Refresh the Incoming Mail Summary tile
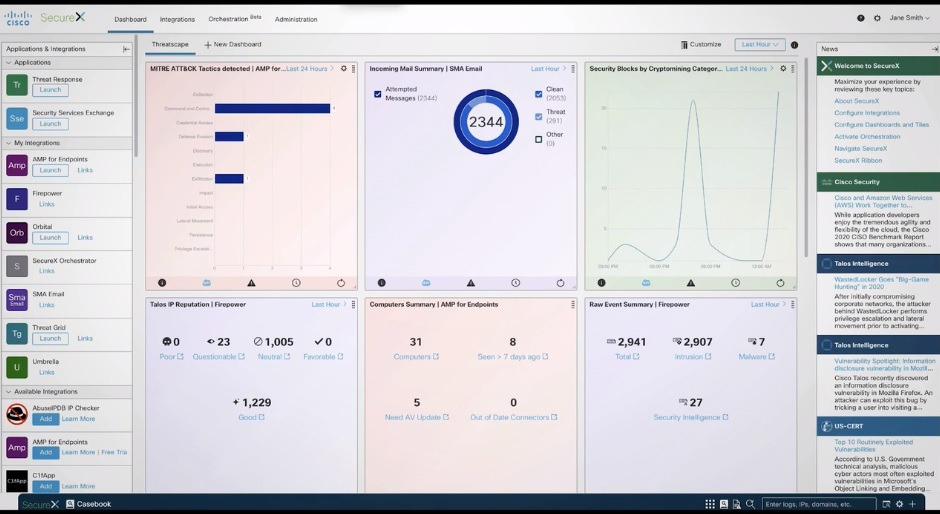The width and height of the screenshot is (940, 514). (x=561, y=282)
